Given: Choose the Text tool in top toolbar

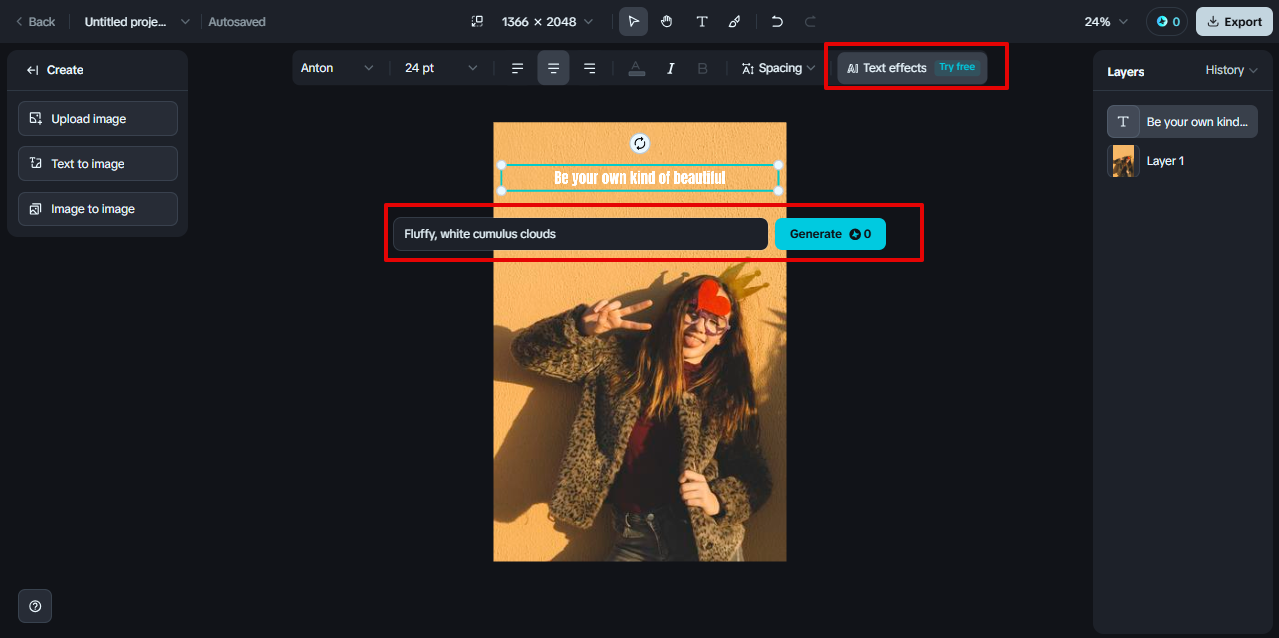Looking at the screenshot, I should [702, 21].
